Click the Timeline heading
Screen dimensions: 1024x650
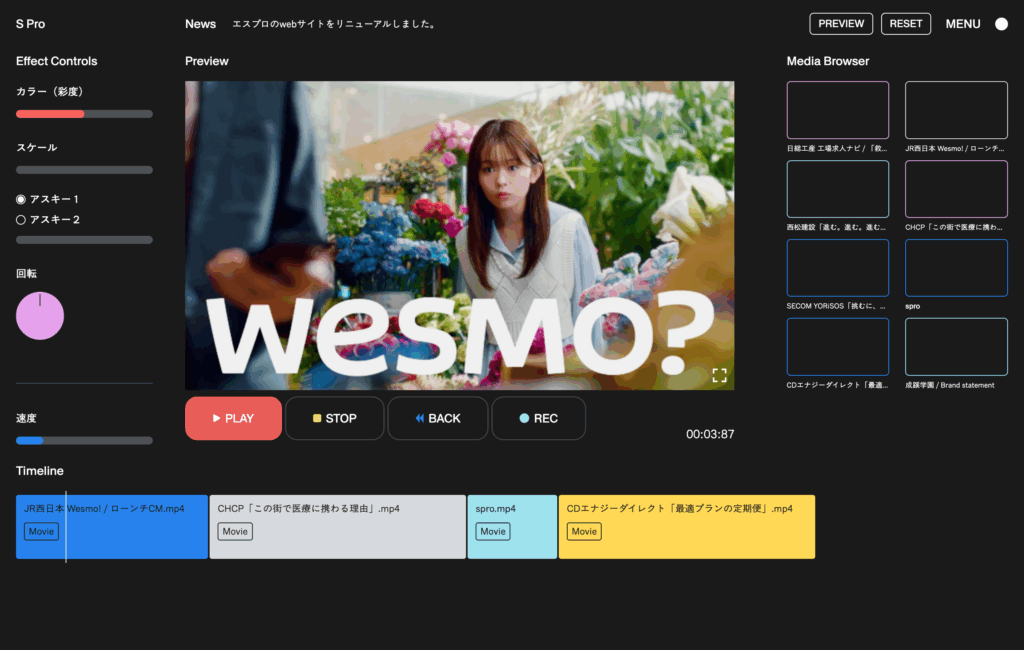40,471
